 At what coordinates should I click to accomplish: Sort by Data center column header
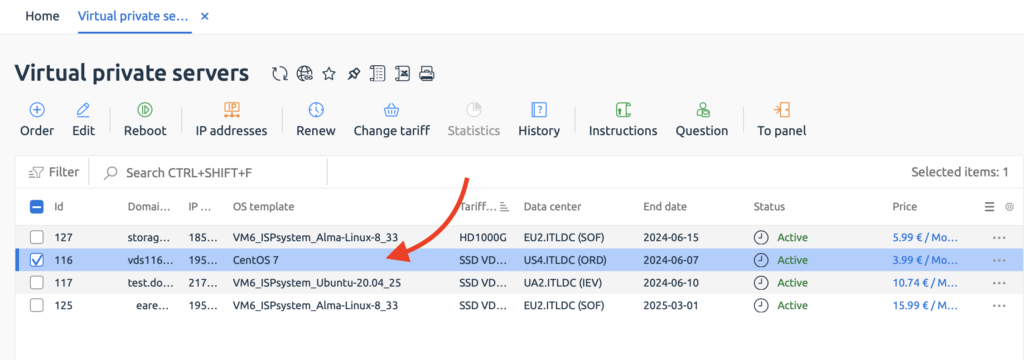tap(552, 206)
